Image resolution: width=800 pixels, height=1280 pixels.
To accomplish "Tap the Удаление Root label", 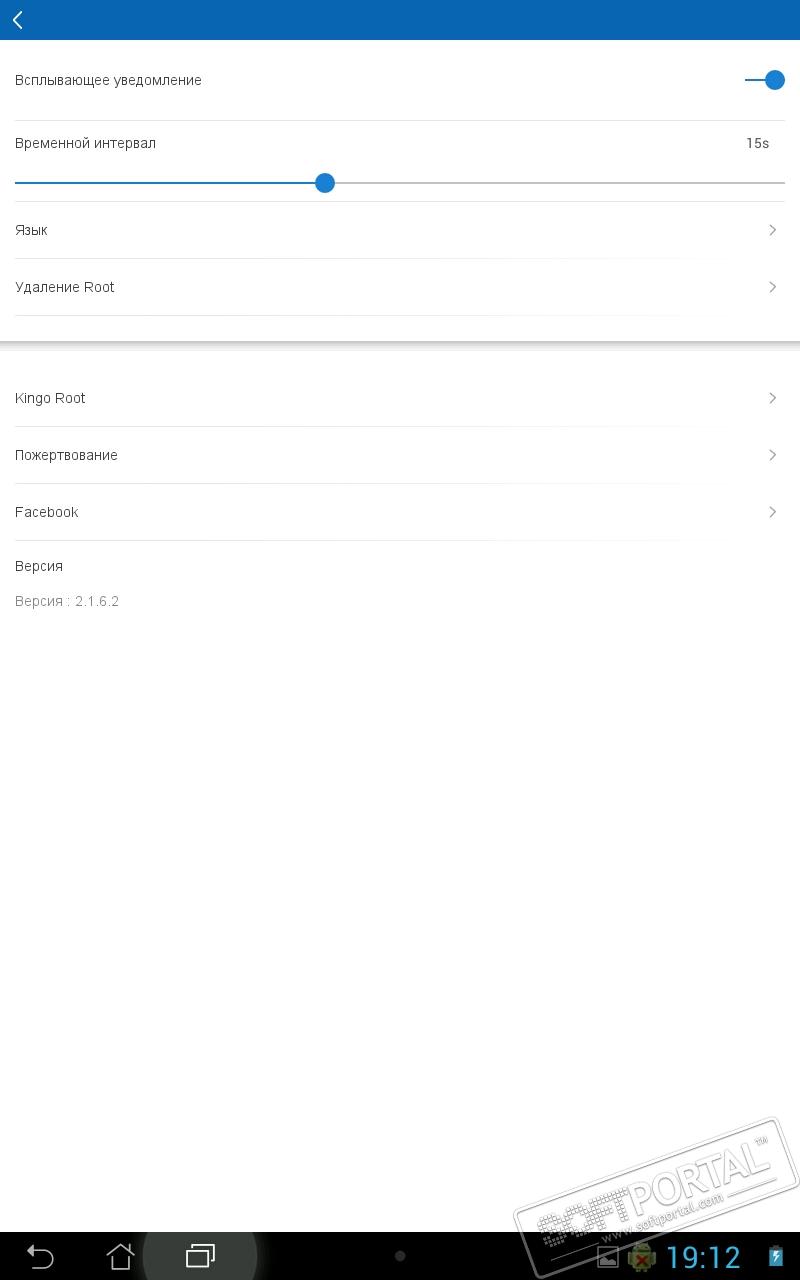I will pos(65,287).
